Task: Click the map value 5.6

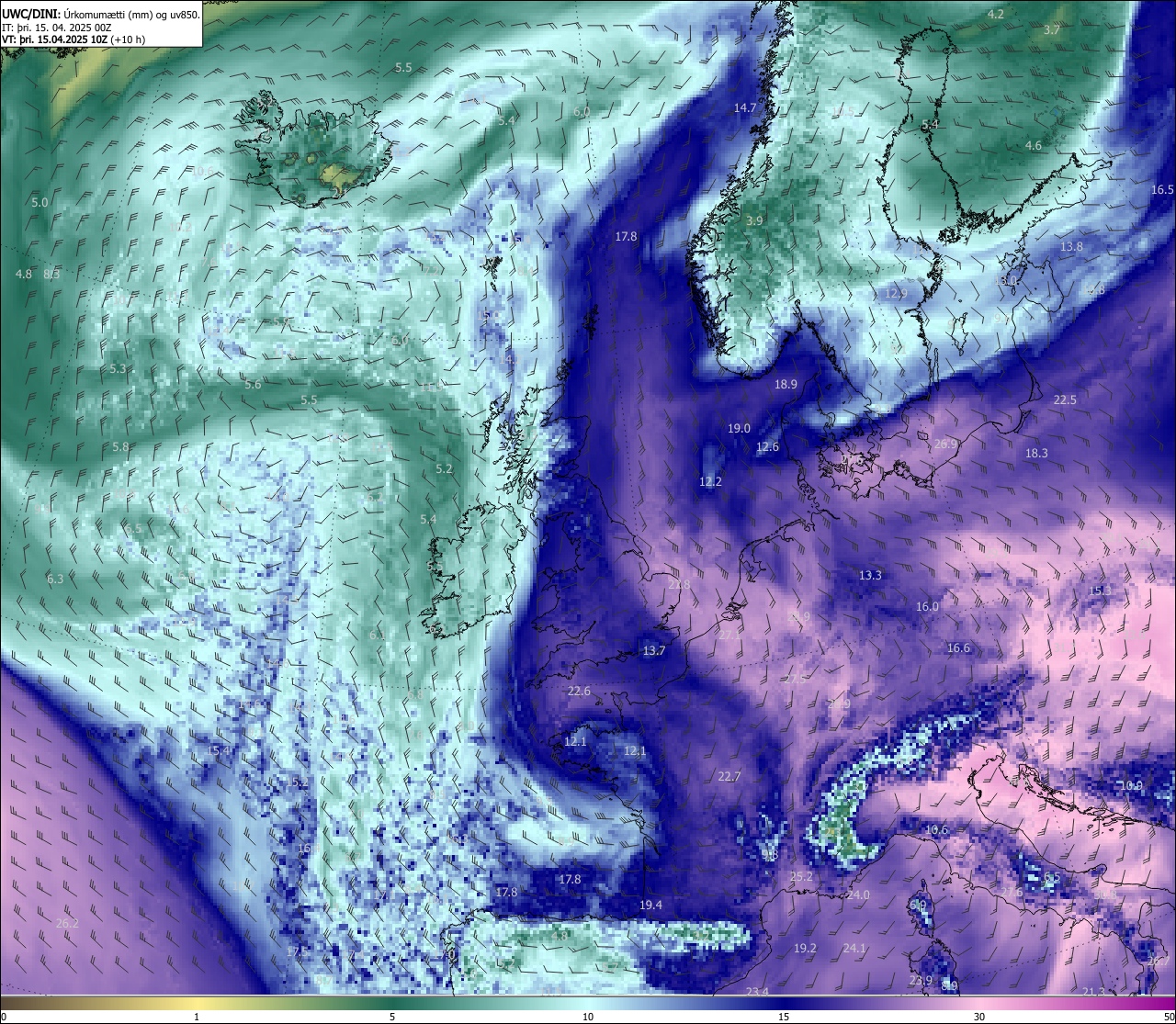Action: point(253,384)
